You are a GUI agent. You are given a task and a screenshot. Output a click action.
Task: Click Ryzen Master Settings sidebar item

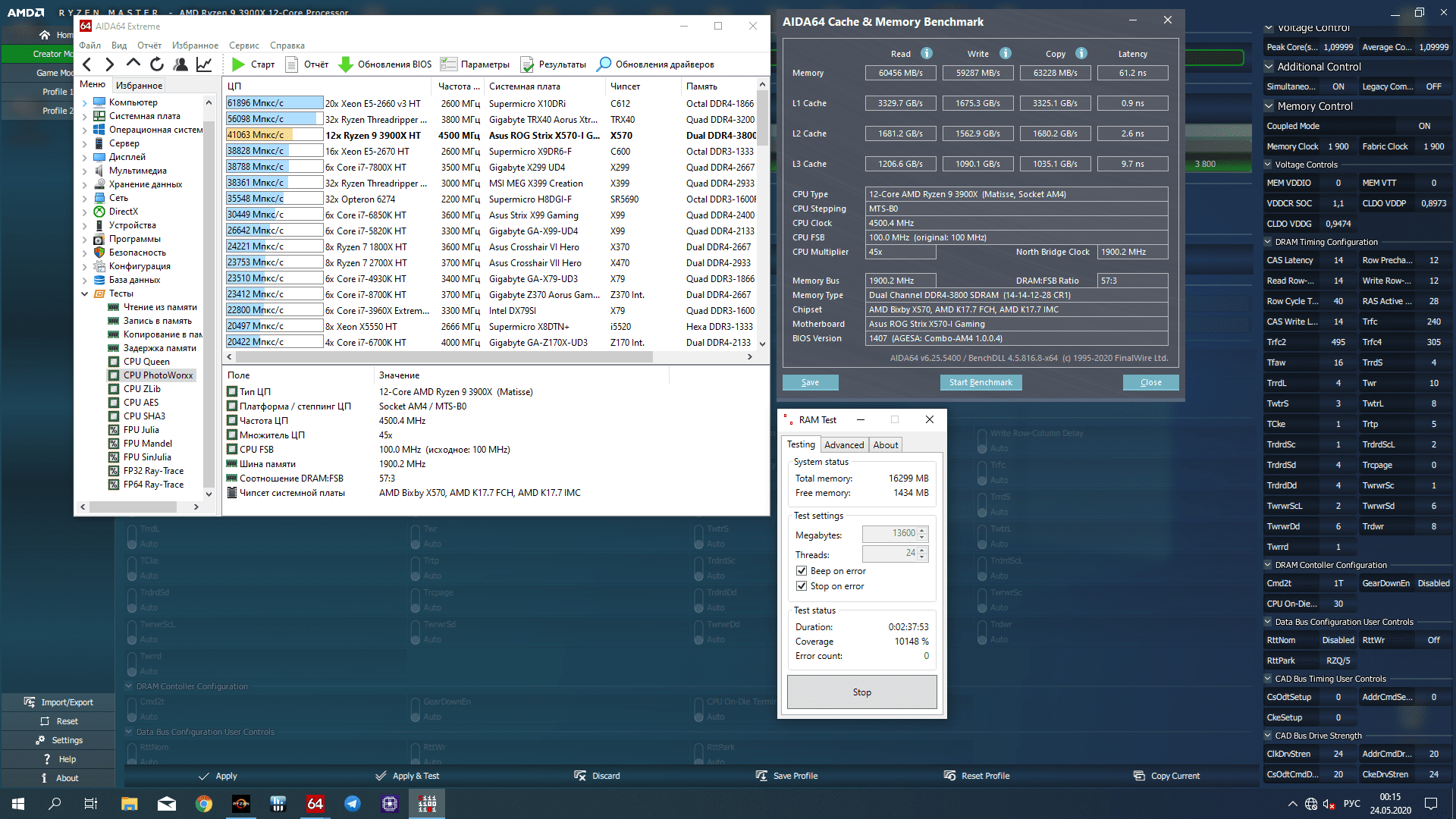[x=58, y=740]
